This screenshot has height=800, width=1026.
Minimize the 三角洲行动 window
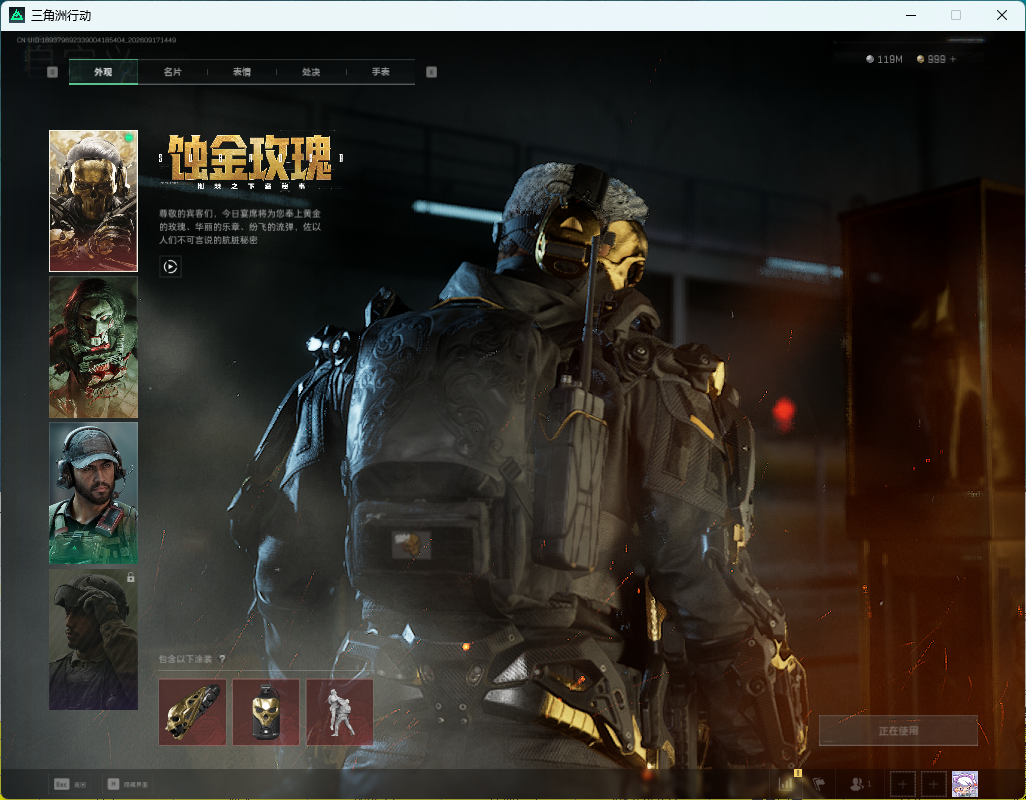coord(911,15)
